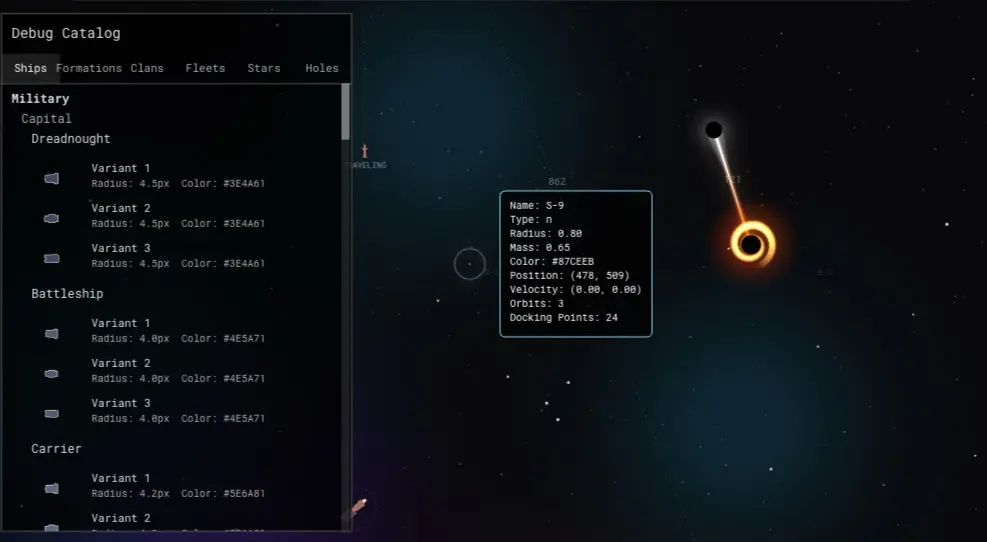987x542 pixels.
Task: Open the Fleets tab
Action: coord(205,68)
